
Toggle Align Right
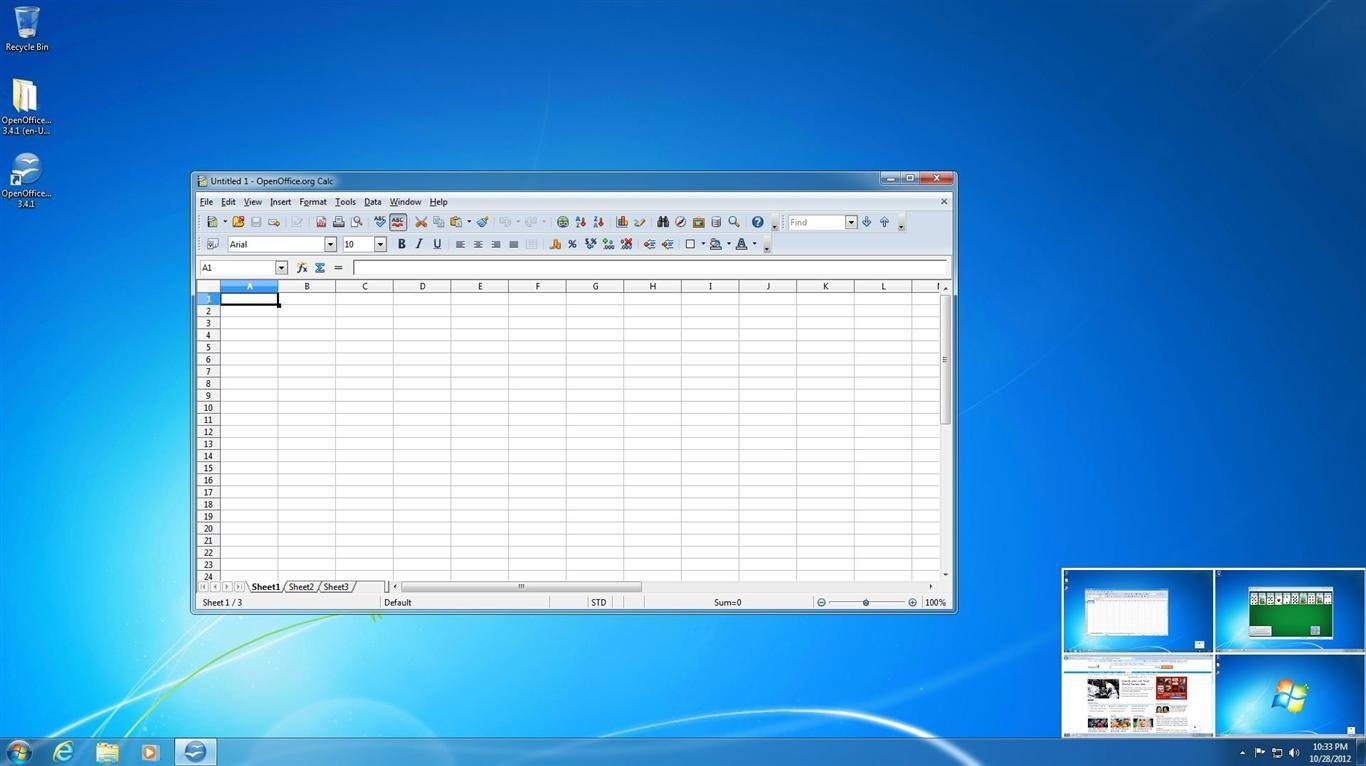496,244
